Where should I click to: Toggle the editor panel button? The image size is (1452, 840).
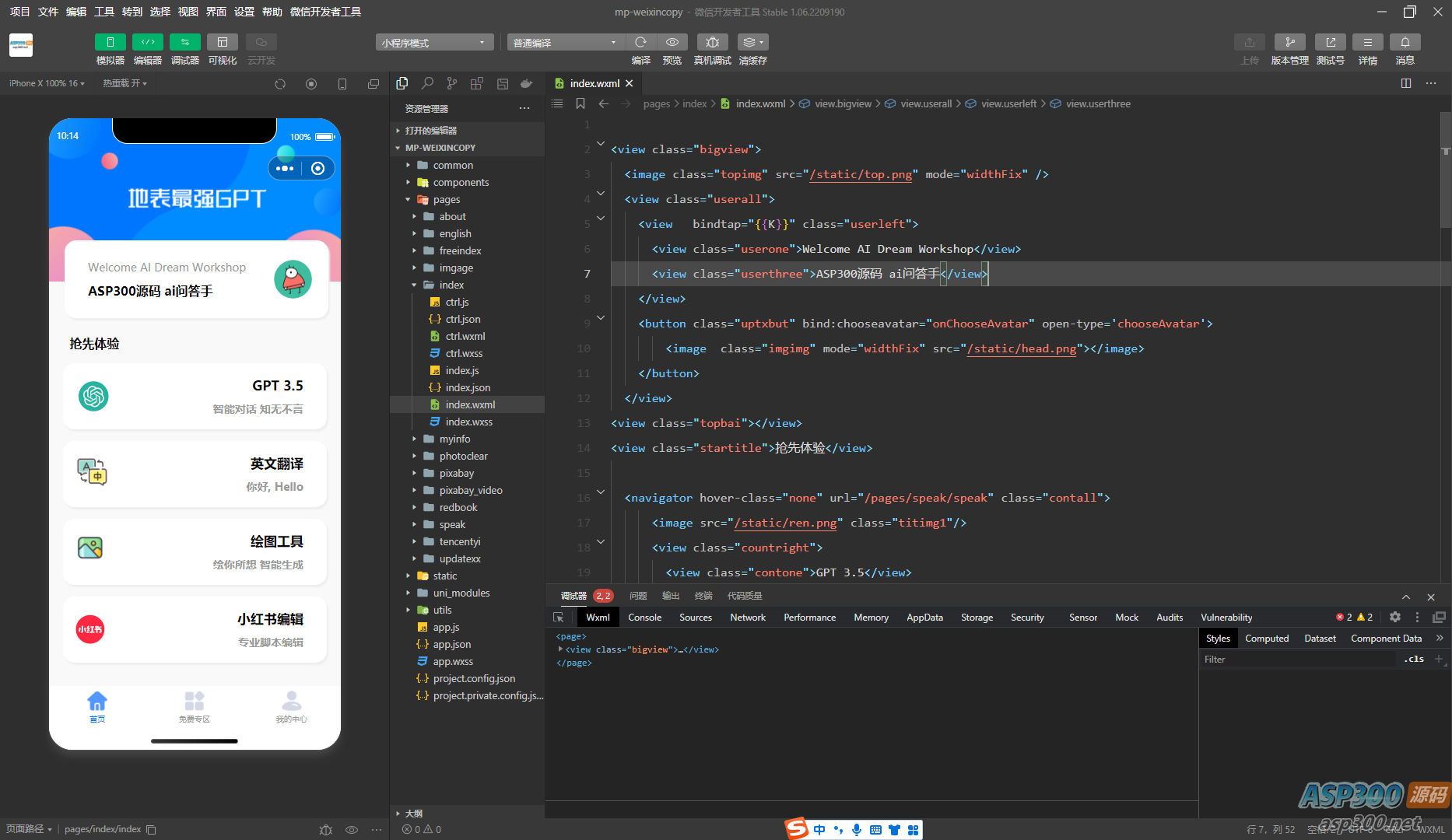[x=147, y=43]
